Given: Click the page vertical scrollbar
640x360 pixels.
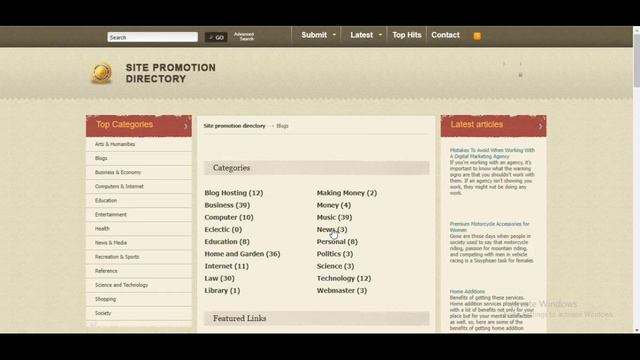Looking at the screenshot, I should [x=636, y=180].
